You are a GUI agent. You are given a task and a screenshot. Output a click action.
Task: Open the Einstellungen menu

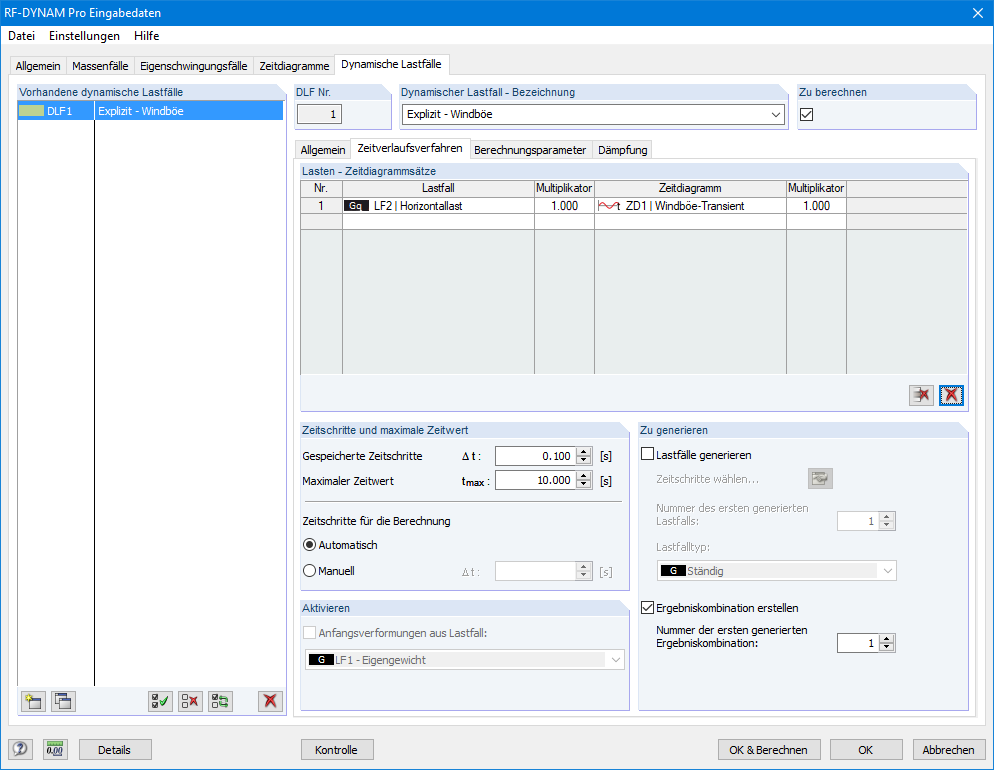(84, 36)
